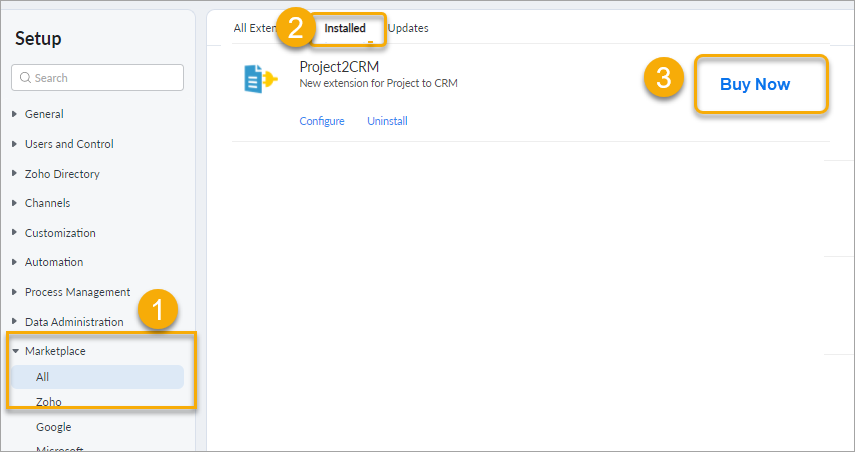
Task: Focus the Setup search field
Action: tap(98, 77)
